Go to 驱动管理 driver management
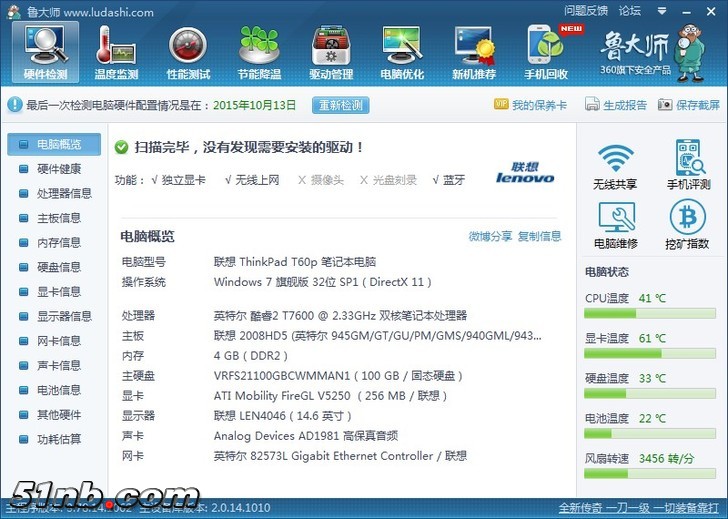 tap(331, 52)
